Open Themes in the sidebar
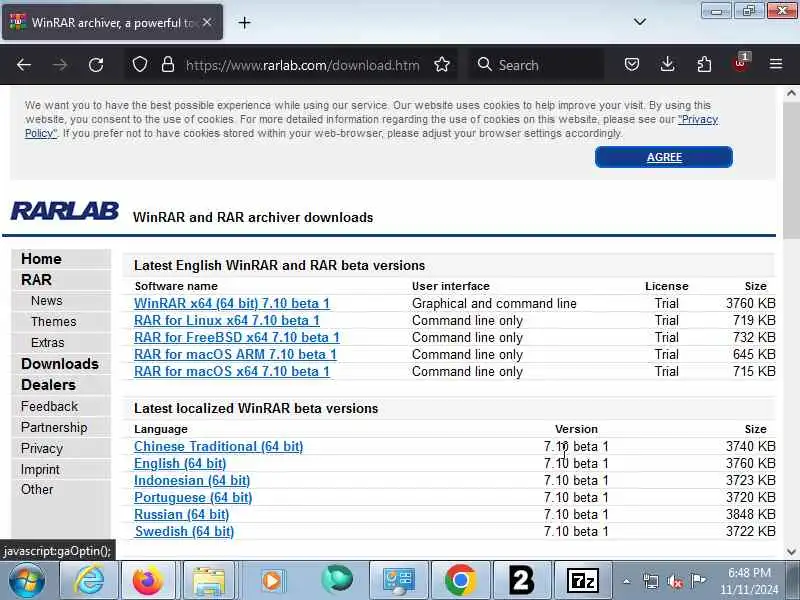Screen dimensions: 800x600 [x=54, y=321]
